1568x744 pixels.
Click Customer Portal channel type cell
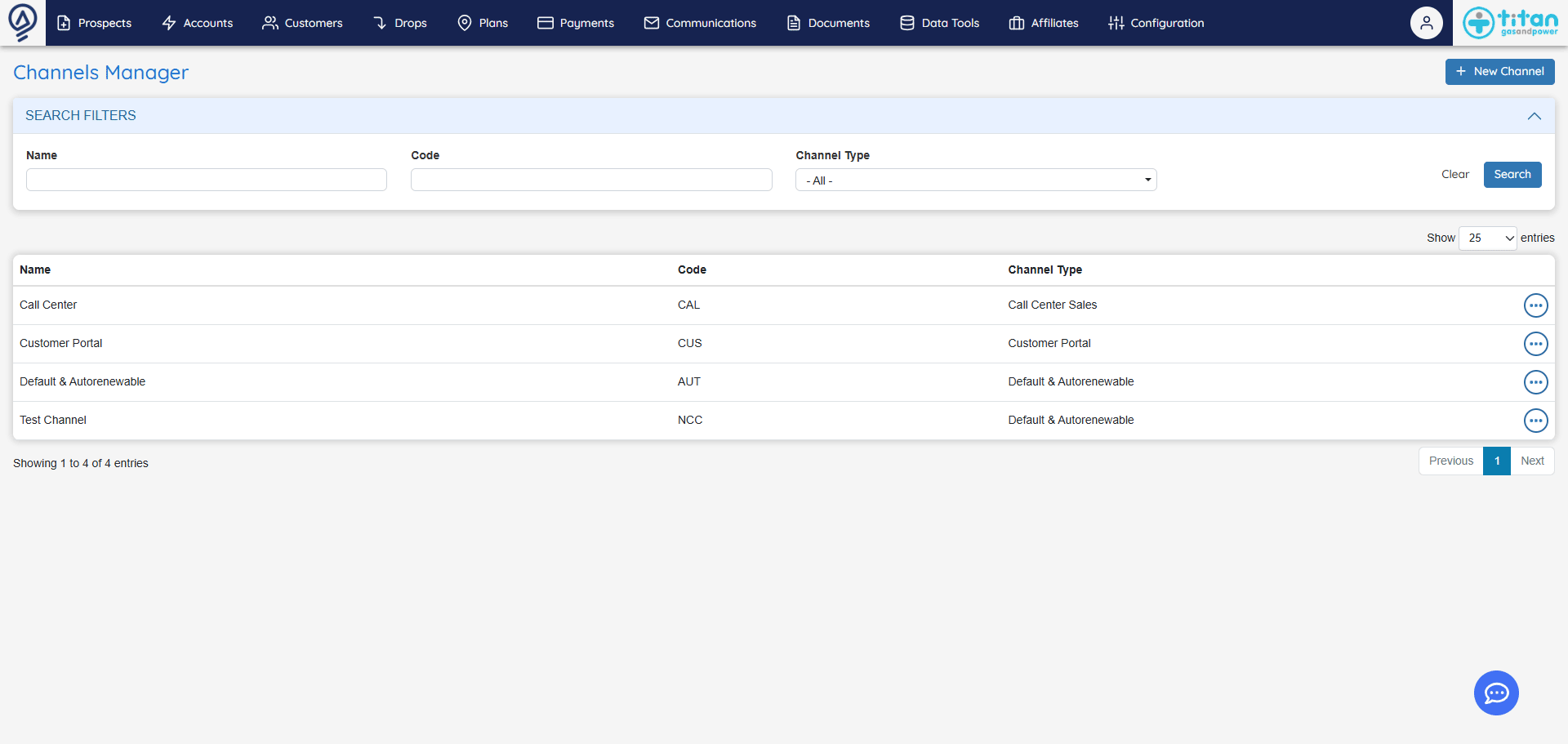coord(1049,343)
